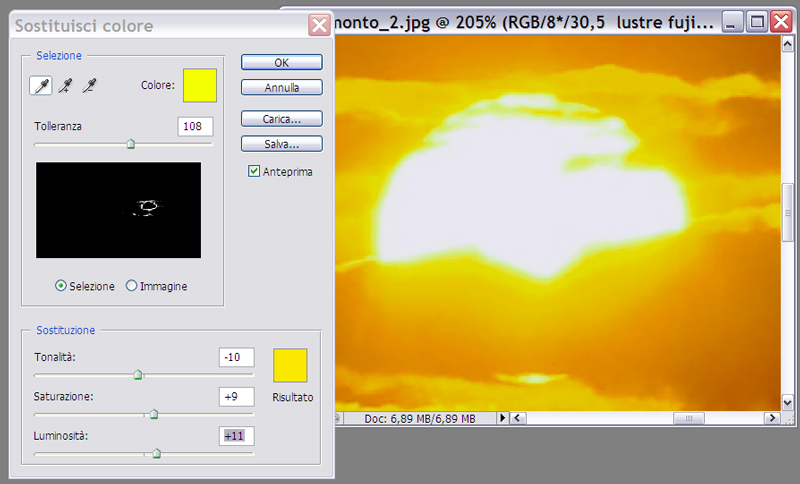Viewport: 800px width, 484px height.
Task: Close the Sostituisci colore dialog
Action: (x=318, y=25)
